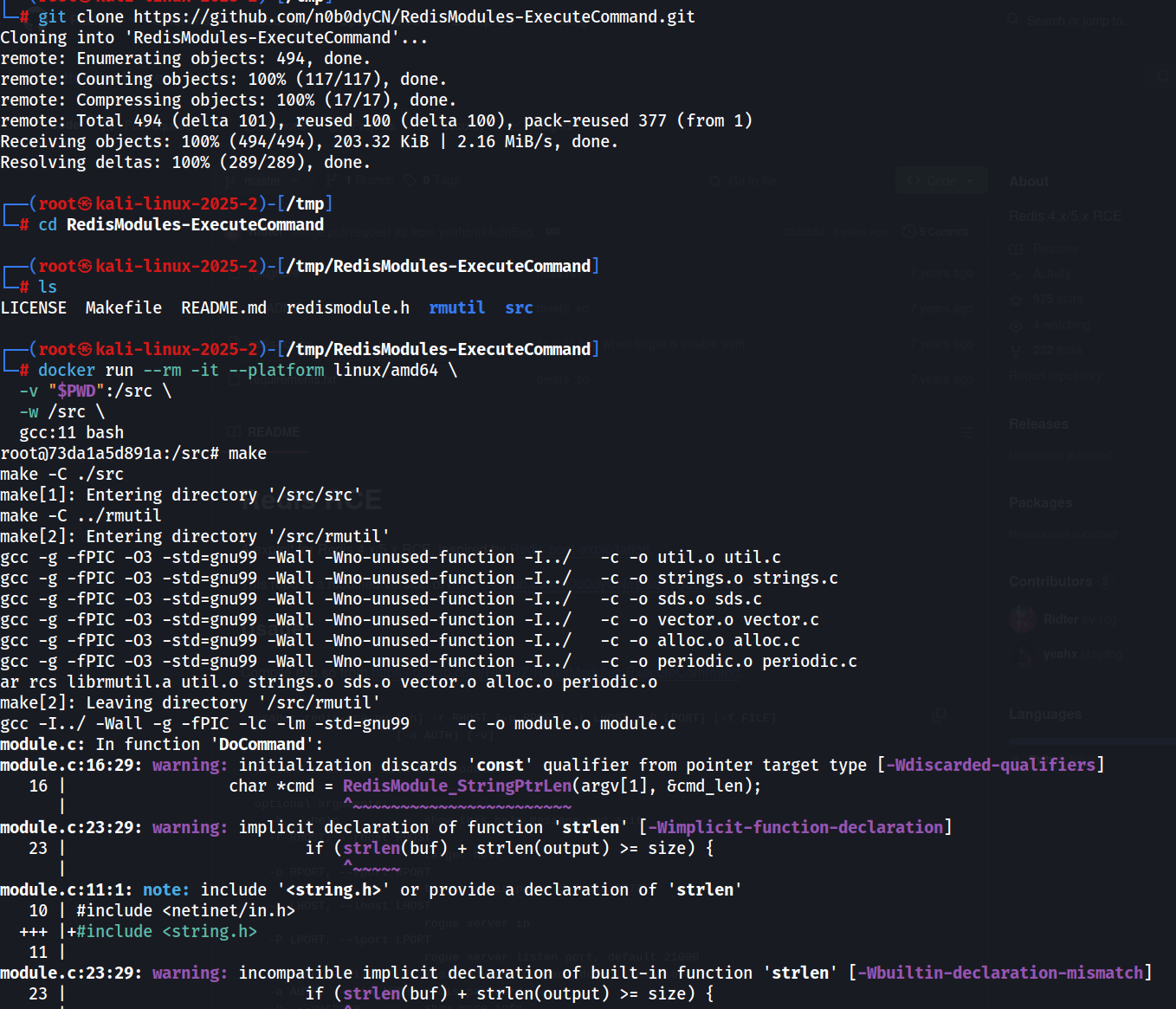Click the 'docker run --rm -it' command line
Screen dimensions: 1176x1009
[x=248, y=370]
